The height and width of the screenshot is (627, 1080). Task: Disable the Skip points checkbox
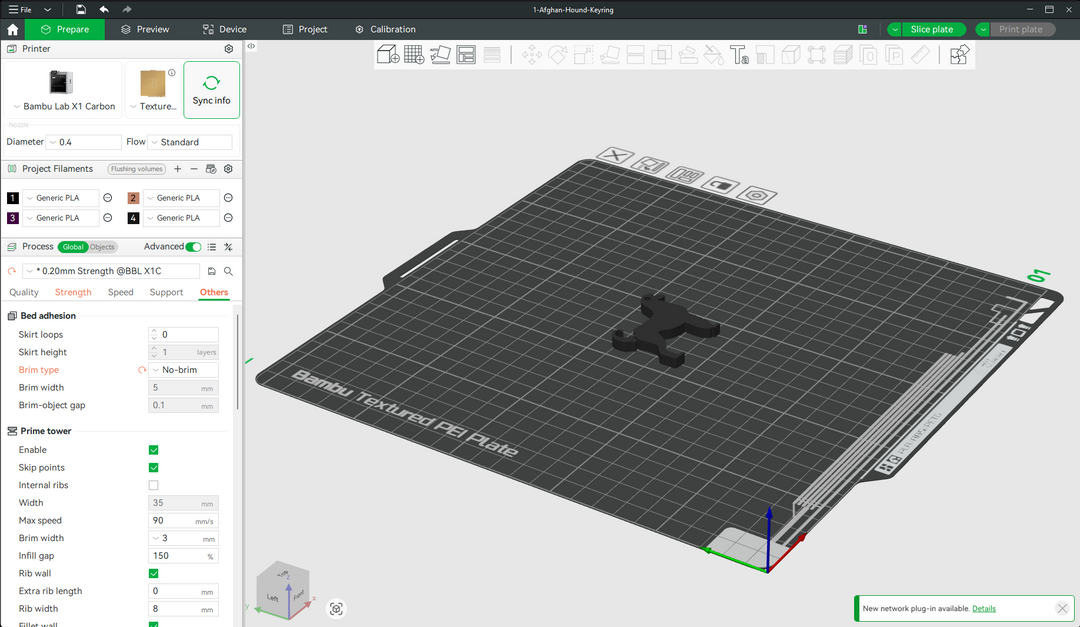click(x=153, y=467)
